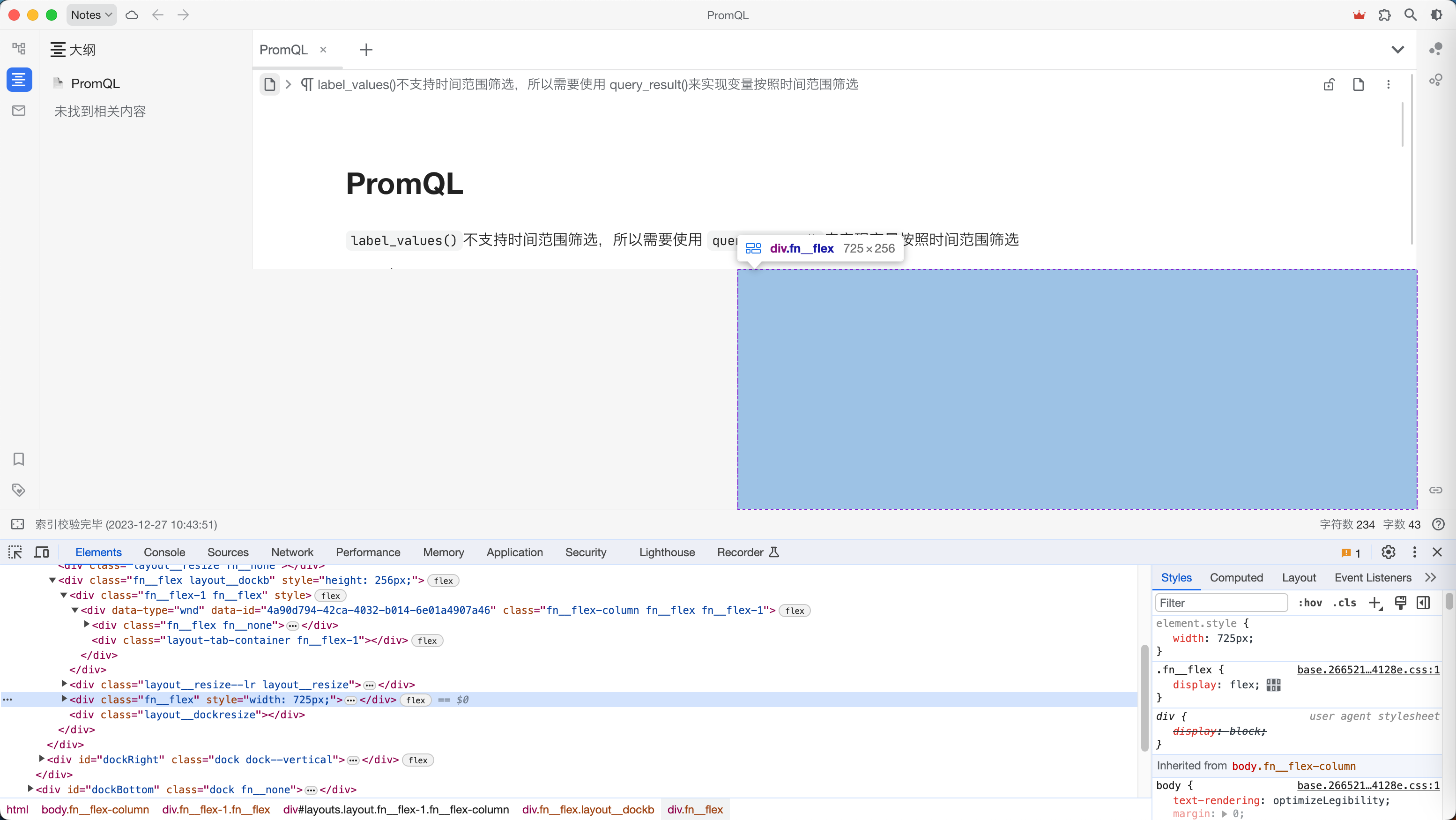Open the graph view icon in right dock
The width and height of the screenshot is (1456, 820).
(1436, 49)
